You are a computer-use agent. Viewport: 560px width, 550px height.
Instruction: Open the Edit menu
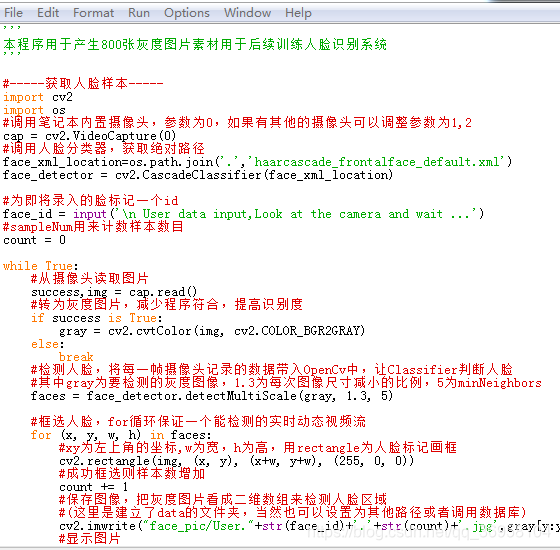(48, 13)
